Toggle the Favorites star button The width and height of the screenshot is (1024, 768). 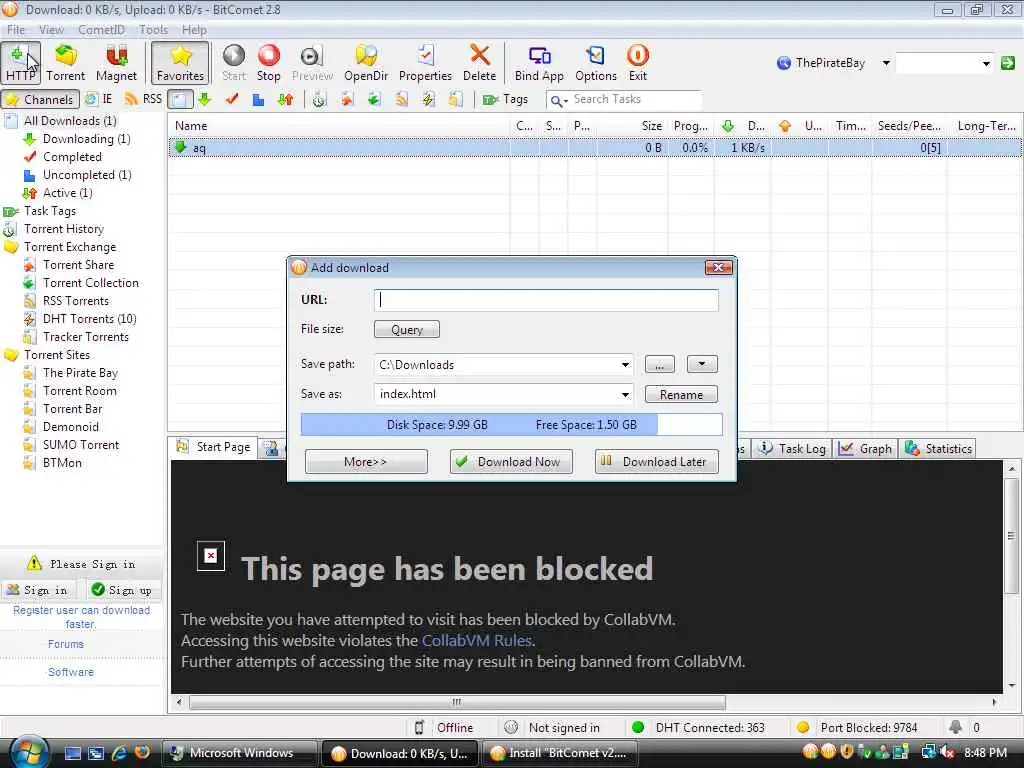[180, 63]
